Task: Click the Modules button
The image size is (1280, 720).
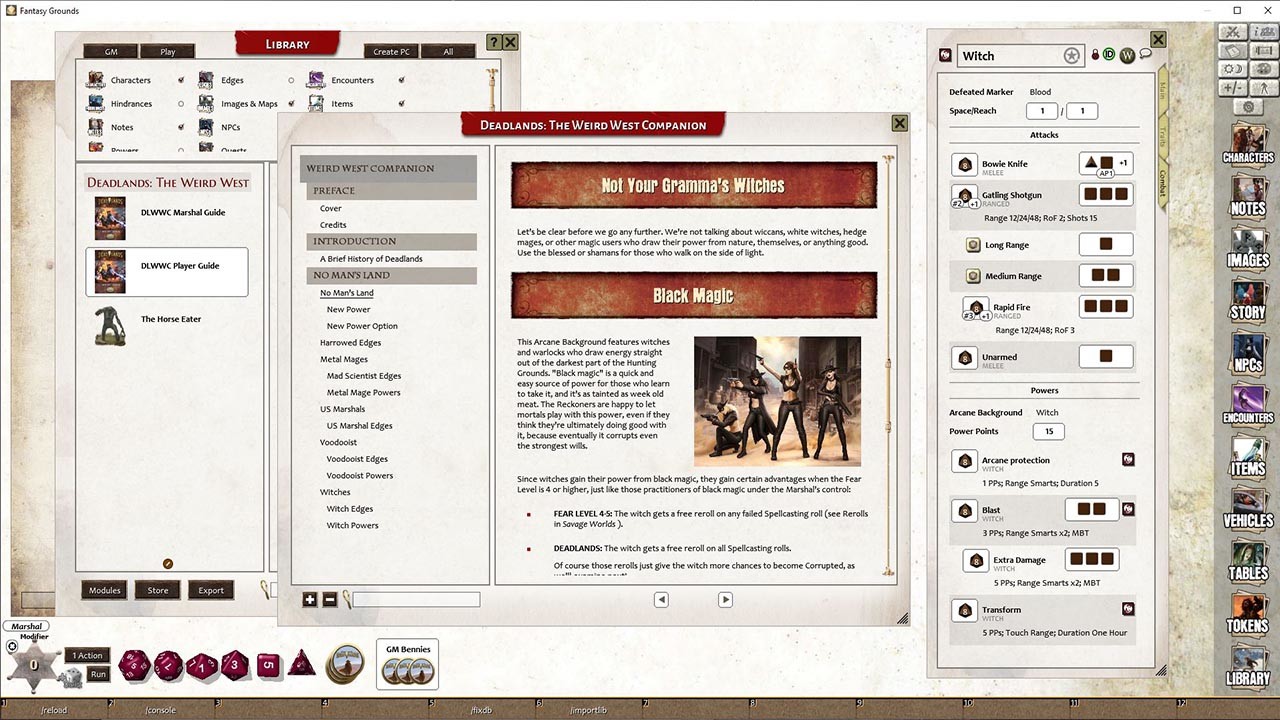Action: pos(104,590)
